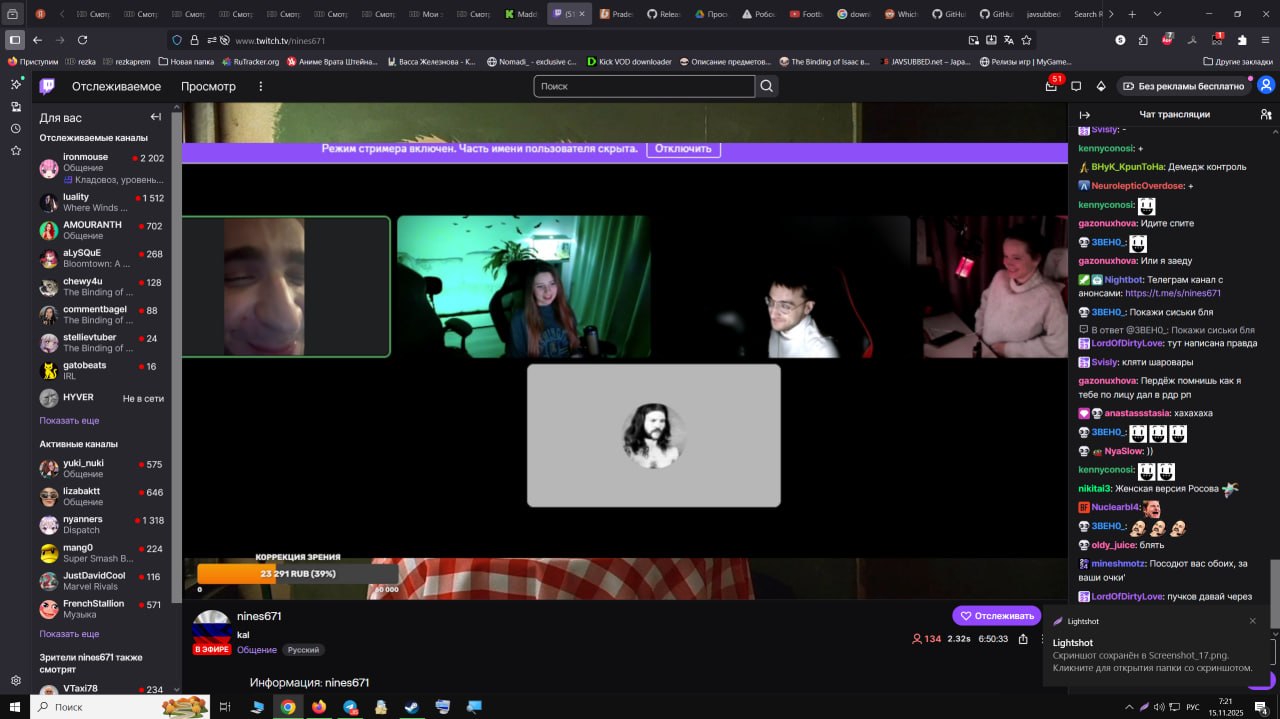Viewport: 1280px width, 719px height.
Task: Open JustDavidCool channel in sidebar
Action: point(102,580)
